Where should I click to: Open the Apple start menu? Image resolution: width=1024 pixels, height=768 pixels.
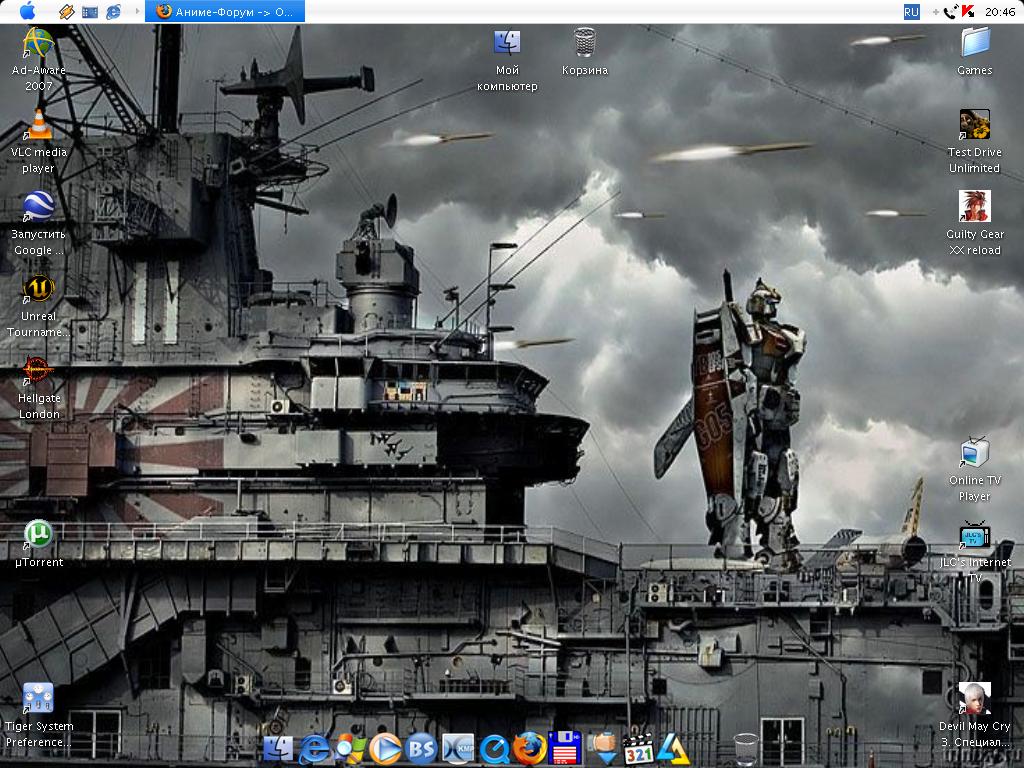[27, 11]
